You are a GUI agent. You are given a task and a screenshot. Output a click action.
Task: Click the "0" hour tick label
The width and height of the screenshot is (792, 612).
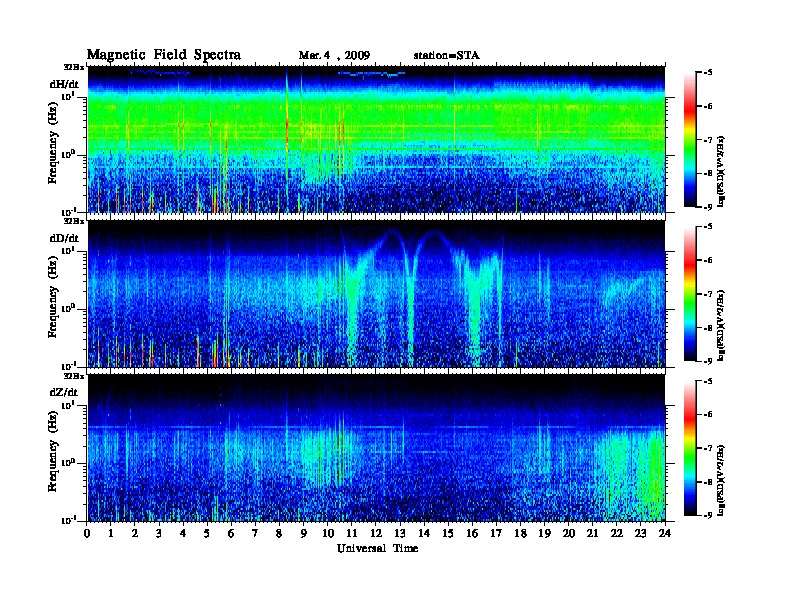click(87, 533)
